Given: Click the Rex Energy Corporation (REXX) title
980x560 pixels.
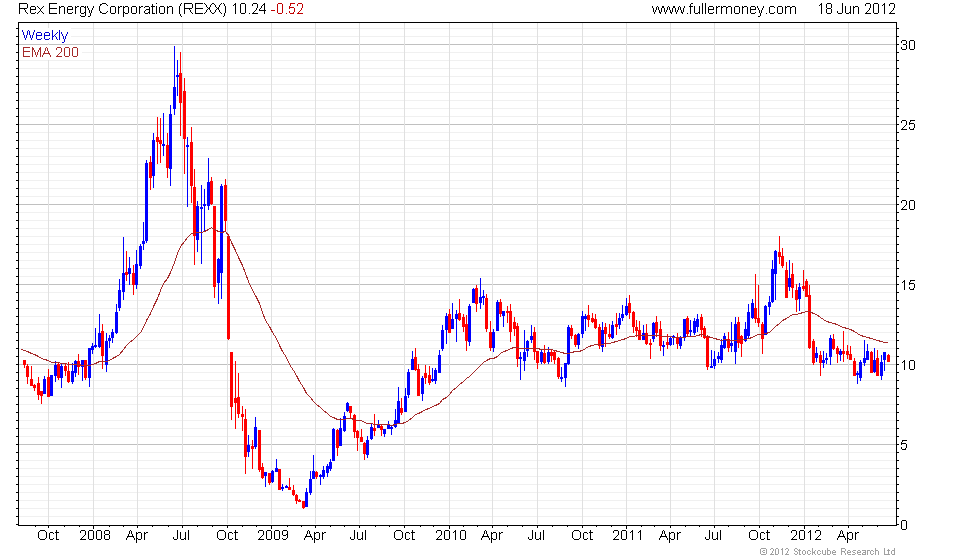Looking at the screenshot, I should click(x=122, y=9).
